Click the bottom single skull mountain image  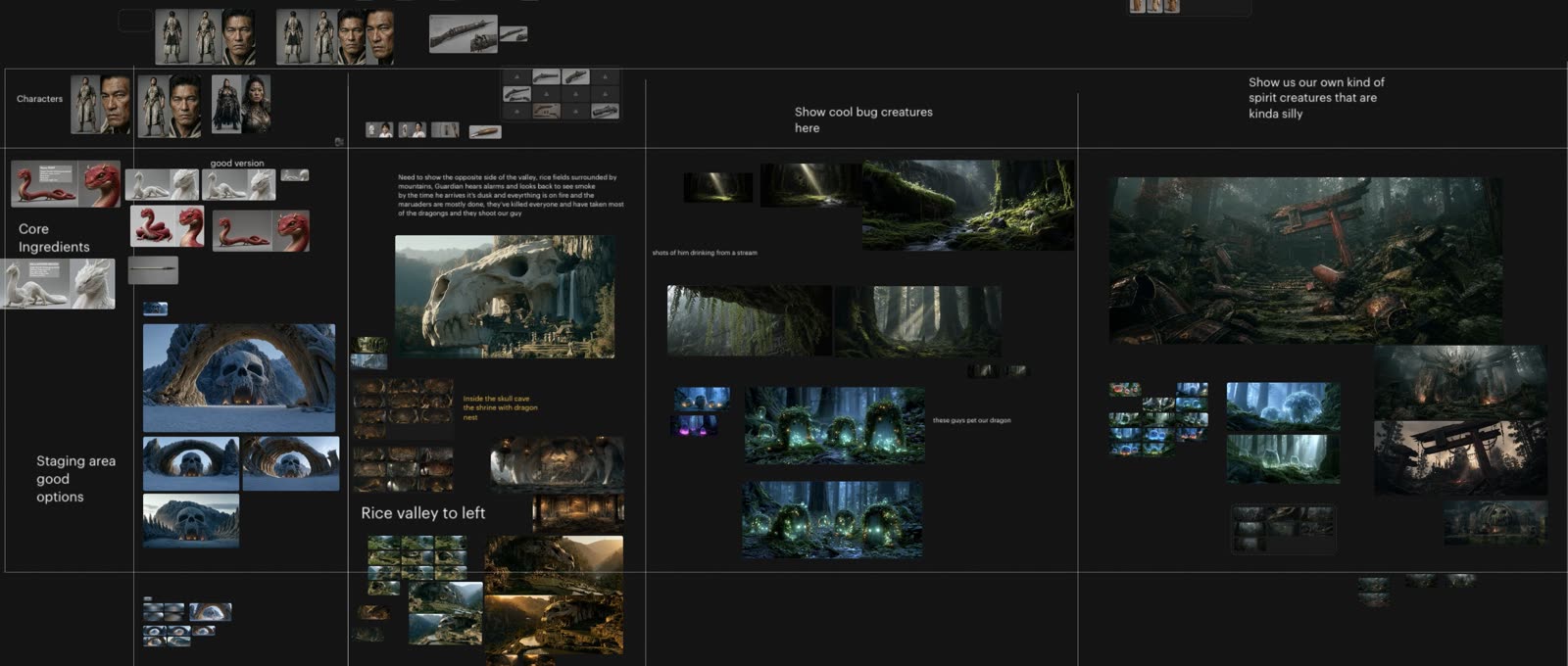click(x=191, y=521)
